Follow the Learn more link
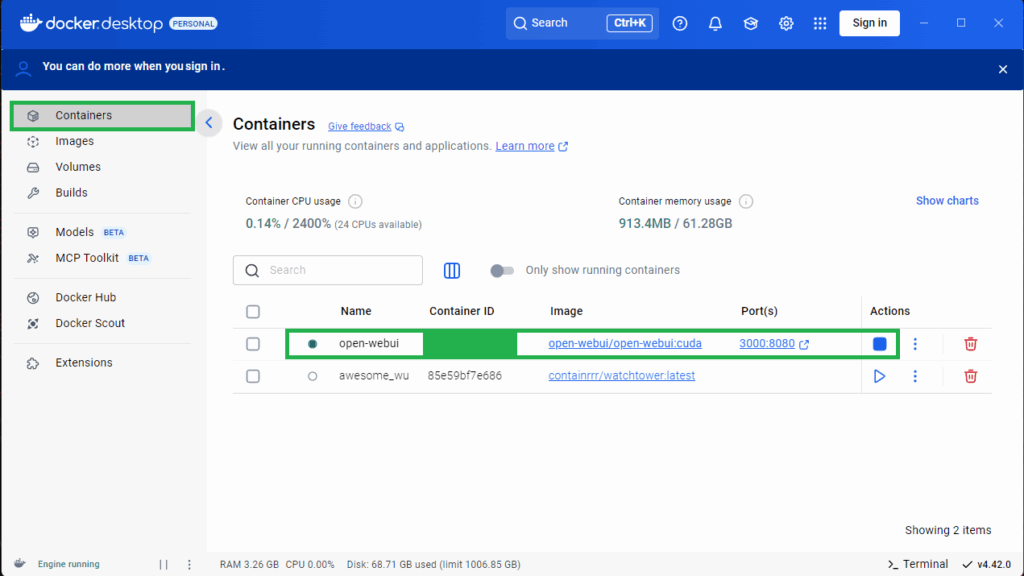Image resolution: width=1024 pixels, height=576 pixels. click(x=524, y=146)
